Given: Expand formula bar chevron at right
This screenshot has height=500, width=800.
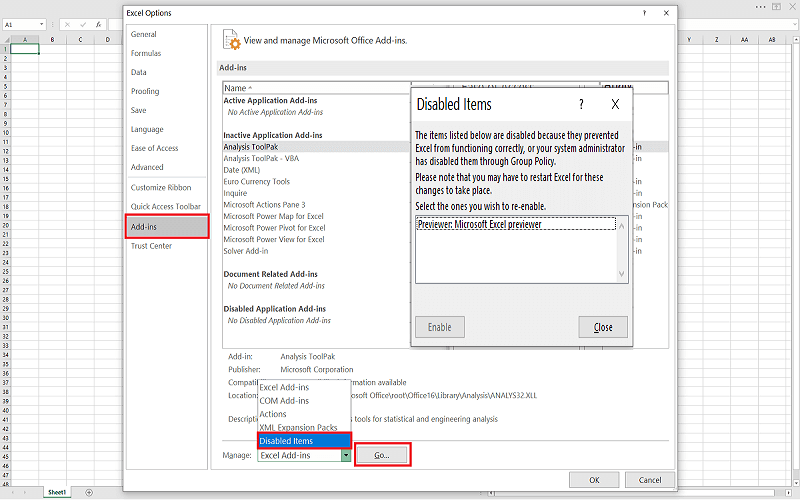Looking at the screenshot, I should (794, 24).
